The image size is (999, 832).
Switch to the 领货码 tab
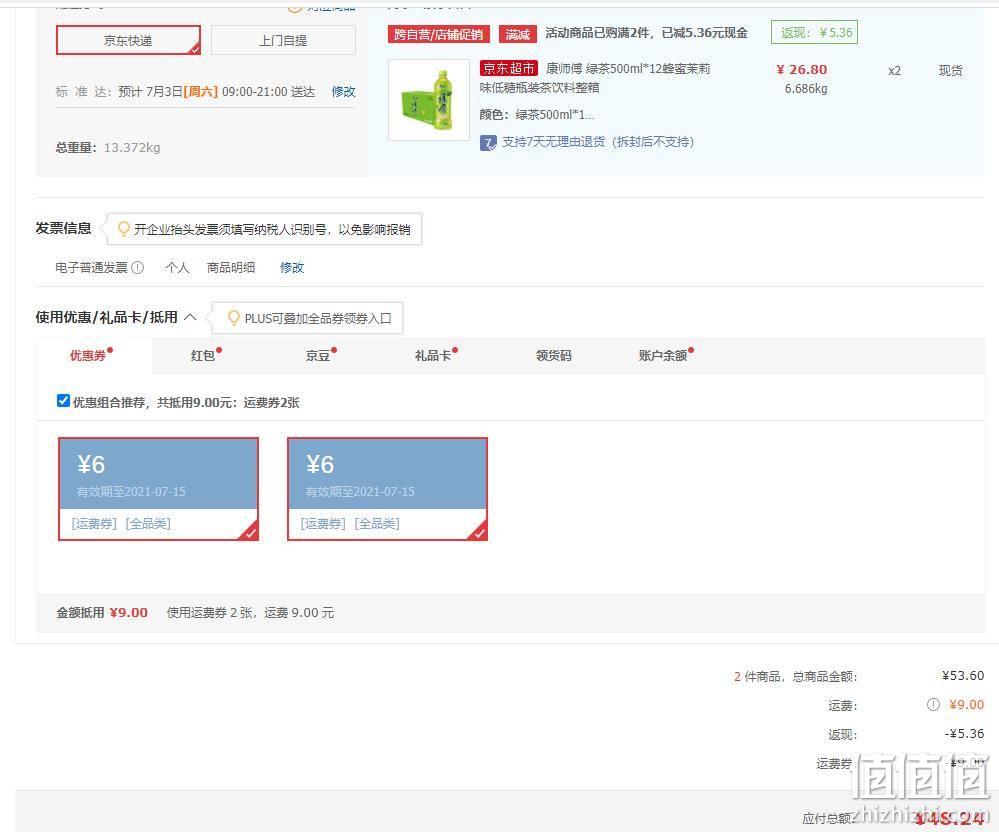click(x=554, y=355)
